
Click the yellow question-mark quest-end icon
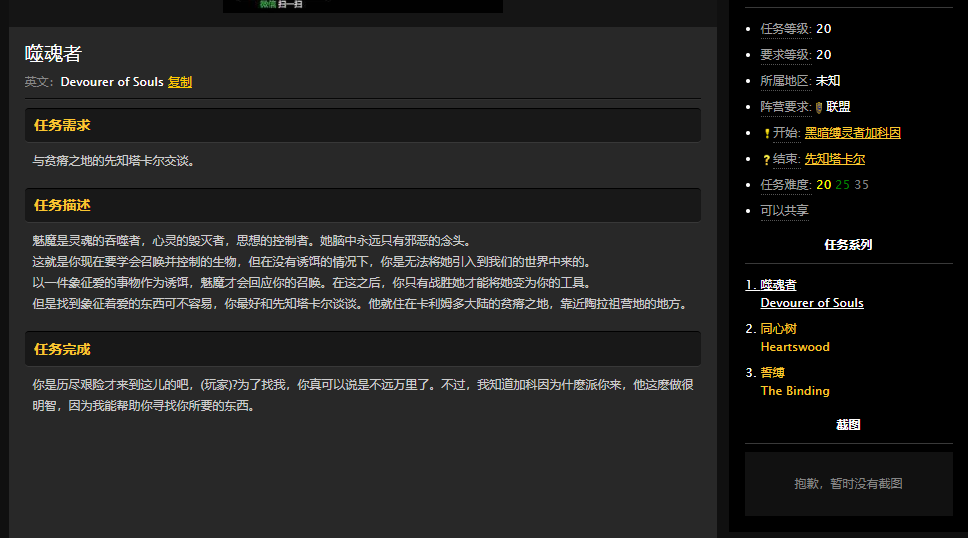pos(767,159)
